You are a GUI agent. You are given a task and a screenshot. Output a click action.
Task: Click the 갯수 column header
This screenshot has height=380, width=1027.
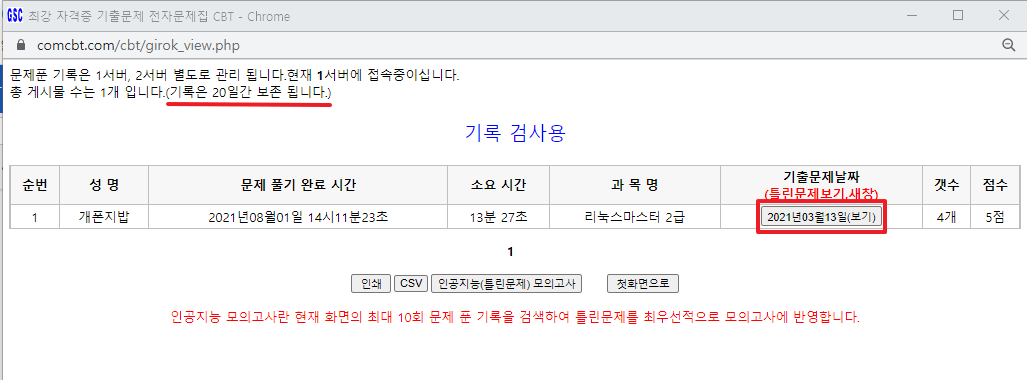click(x=947, y=185)
